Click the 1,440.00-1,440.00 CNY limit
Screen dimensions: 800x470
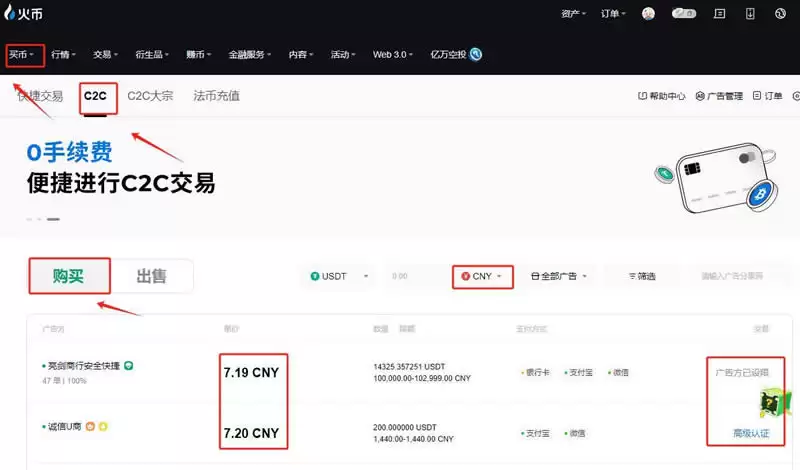tap(413, 439)
